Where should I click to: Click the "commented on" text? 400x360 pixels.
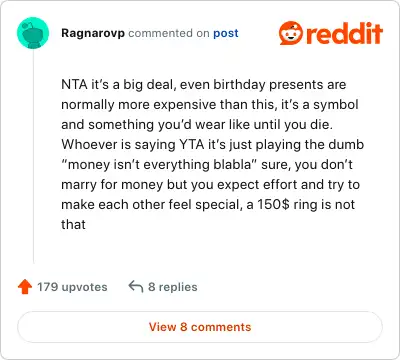coord(169,33)
